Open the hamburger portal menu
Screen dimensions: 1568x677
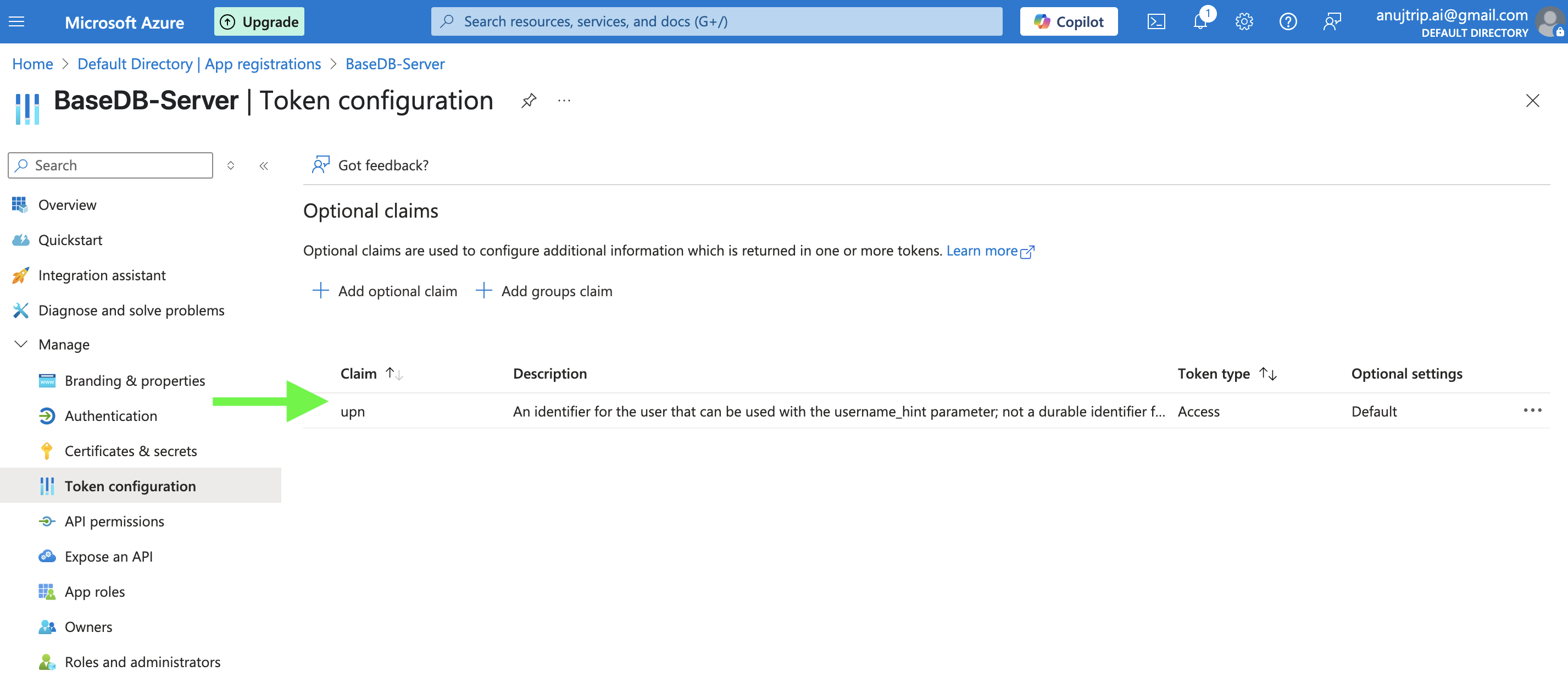tap(17, 22)
